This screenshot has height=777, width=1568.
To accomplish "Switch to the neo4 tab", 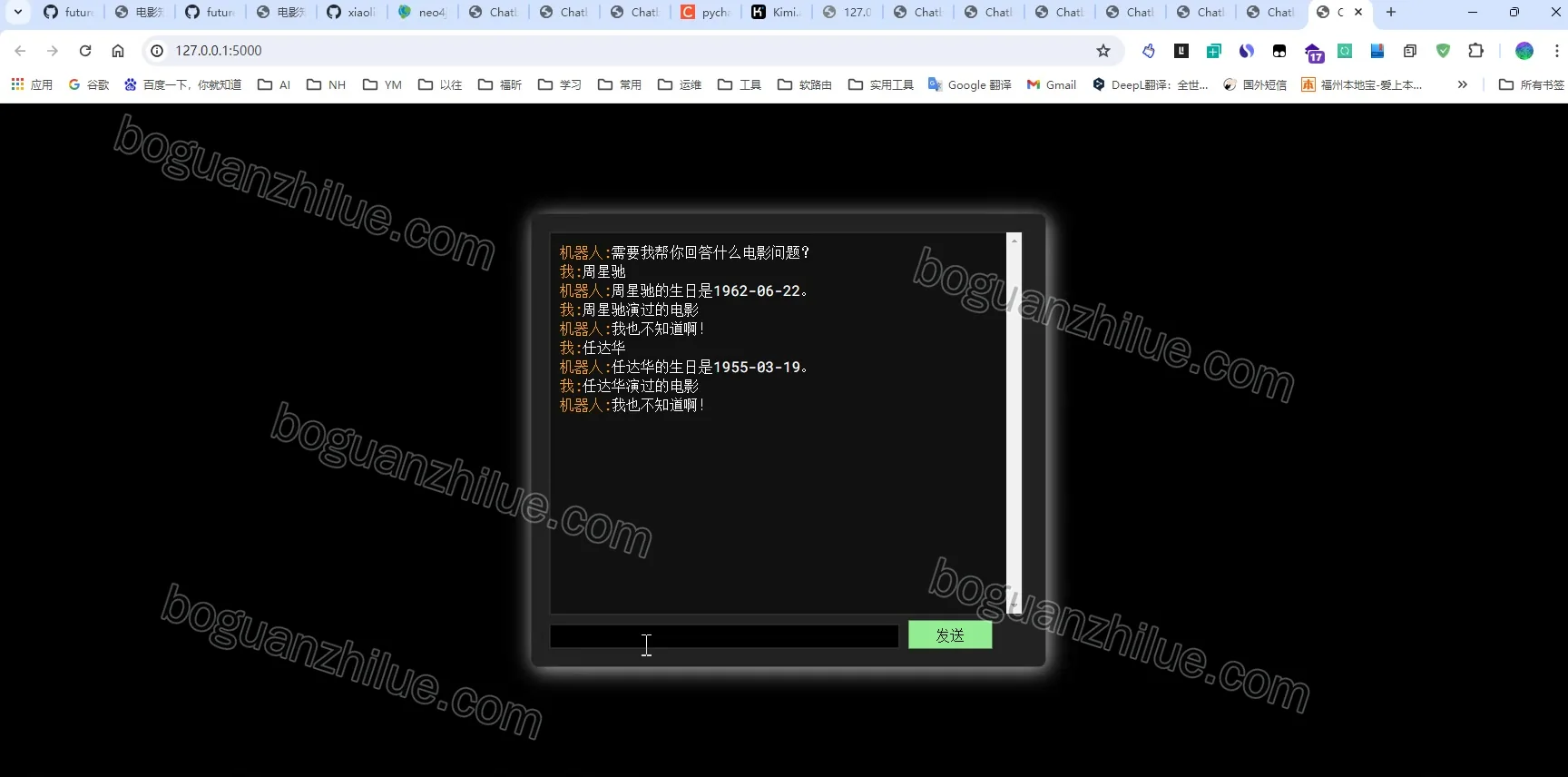I will coord(422,13).
